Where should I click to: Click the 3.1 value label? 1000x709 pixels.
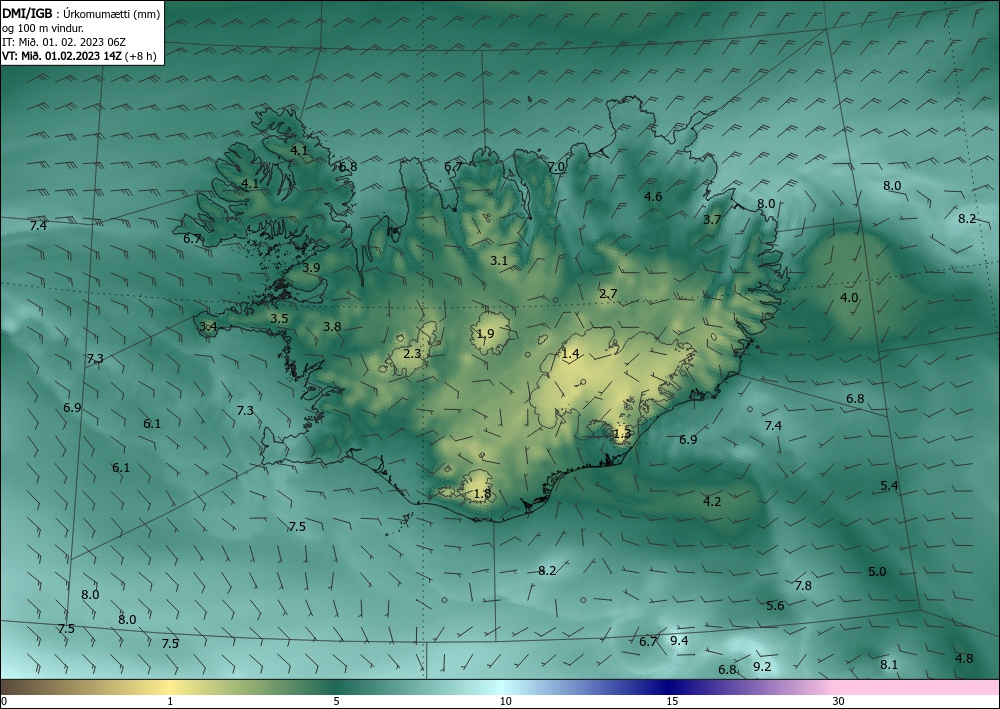point(499,260)
